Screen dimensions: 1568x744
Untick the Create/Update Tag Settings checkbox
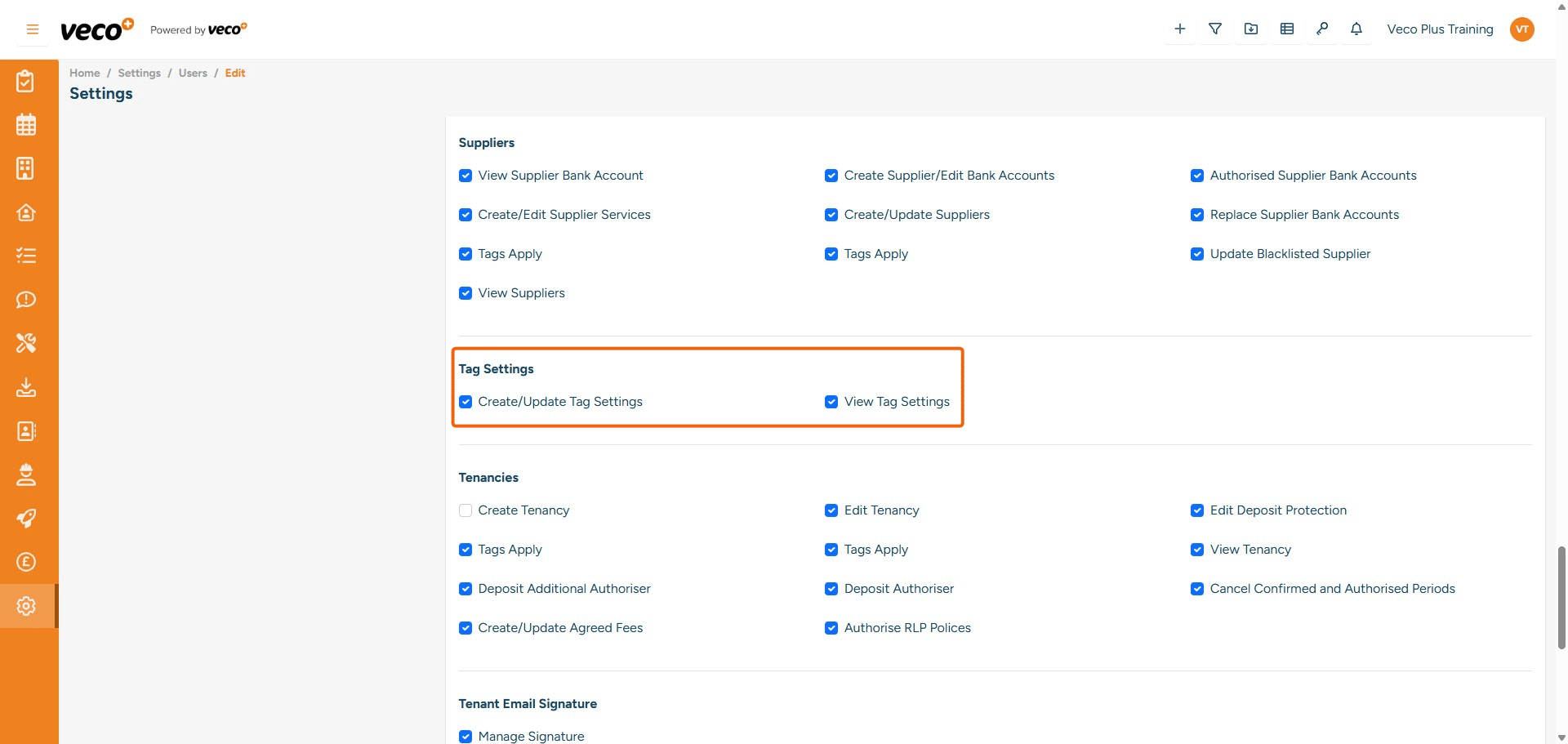click(465, 402)
